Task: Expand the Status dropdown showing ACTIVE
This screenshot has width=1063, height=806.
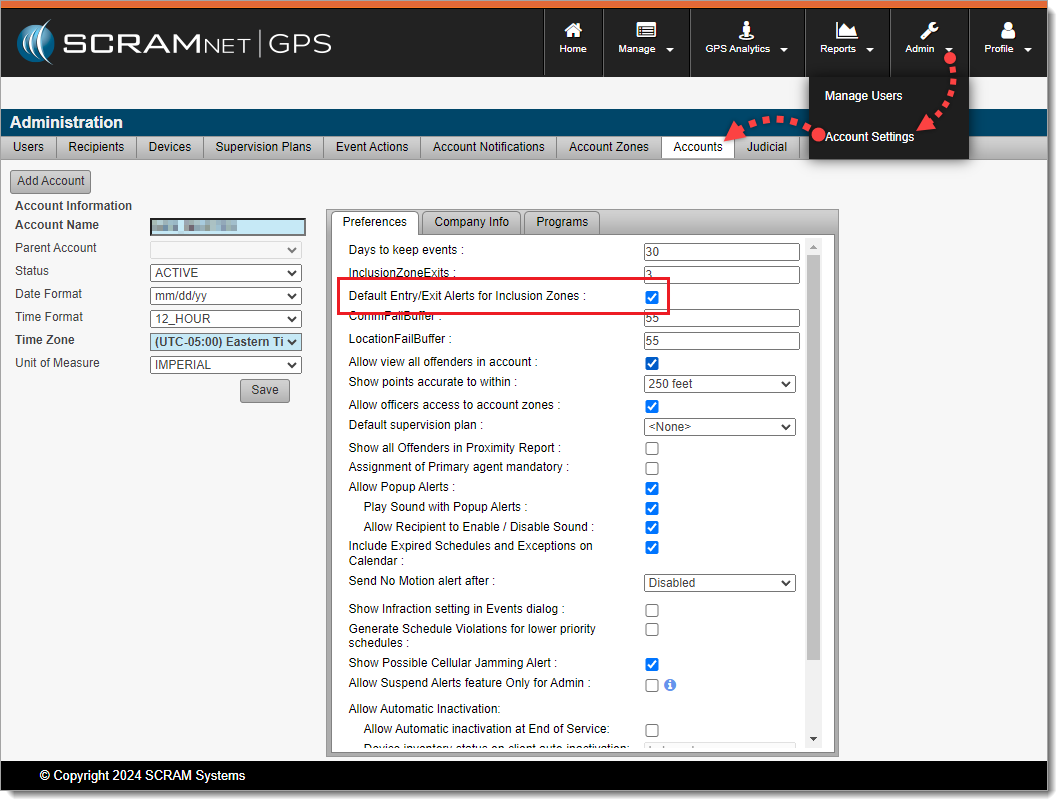Action: [226, 273]
